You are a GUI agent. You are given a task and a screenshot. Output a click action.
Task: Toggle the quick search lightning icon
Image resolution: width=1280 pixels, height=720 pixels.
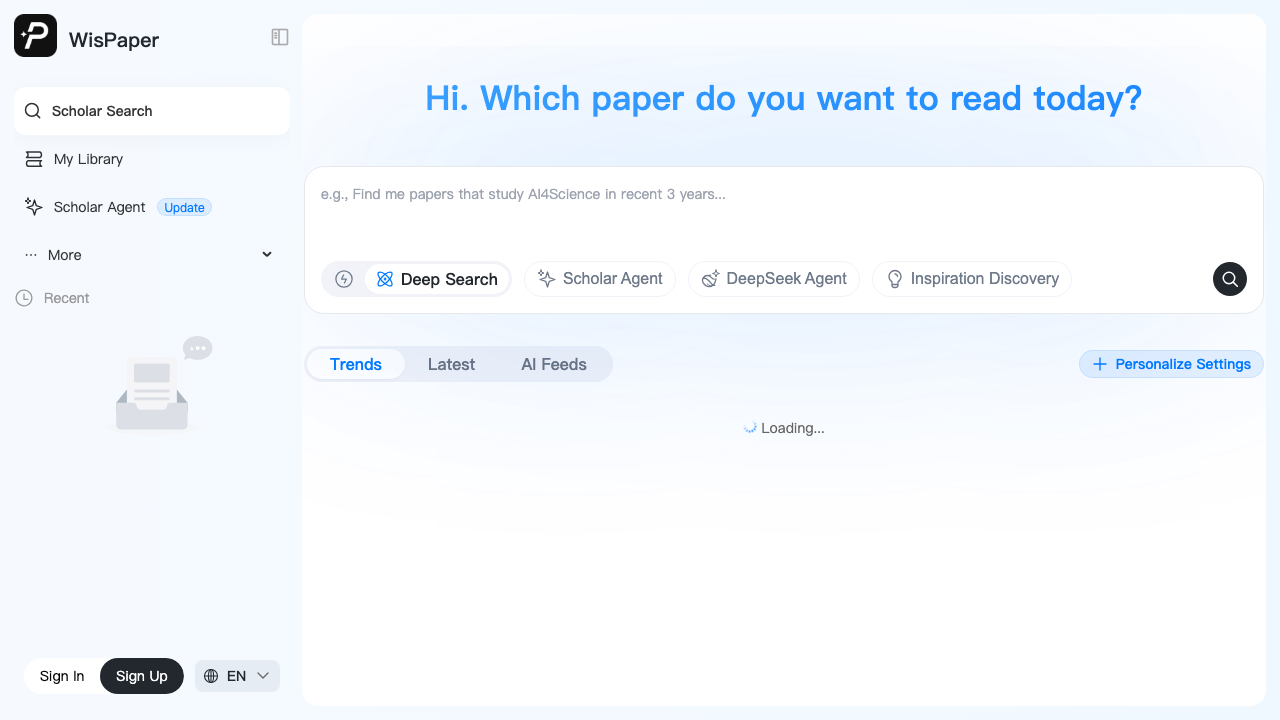click(344, 279)
